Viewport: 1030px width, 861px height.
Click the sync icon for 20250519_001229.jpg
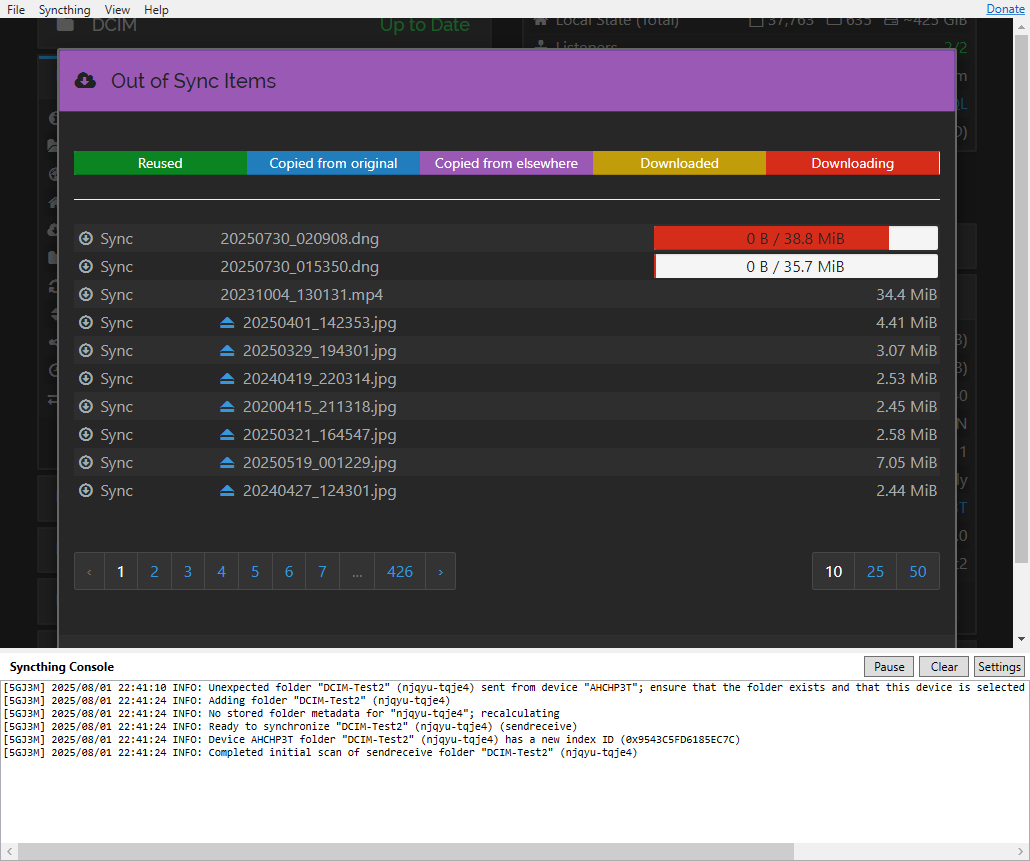[x=86, y=462]
